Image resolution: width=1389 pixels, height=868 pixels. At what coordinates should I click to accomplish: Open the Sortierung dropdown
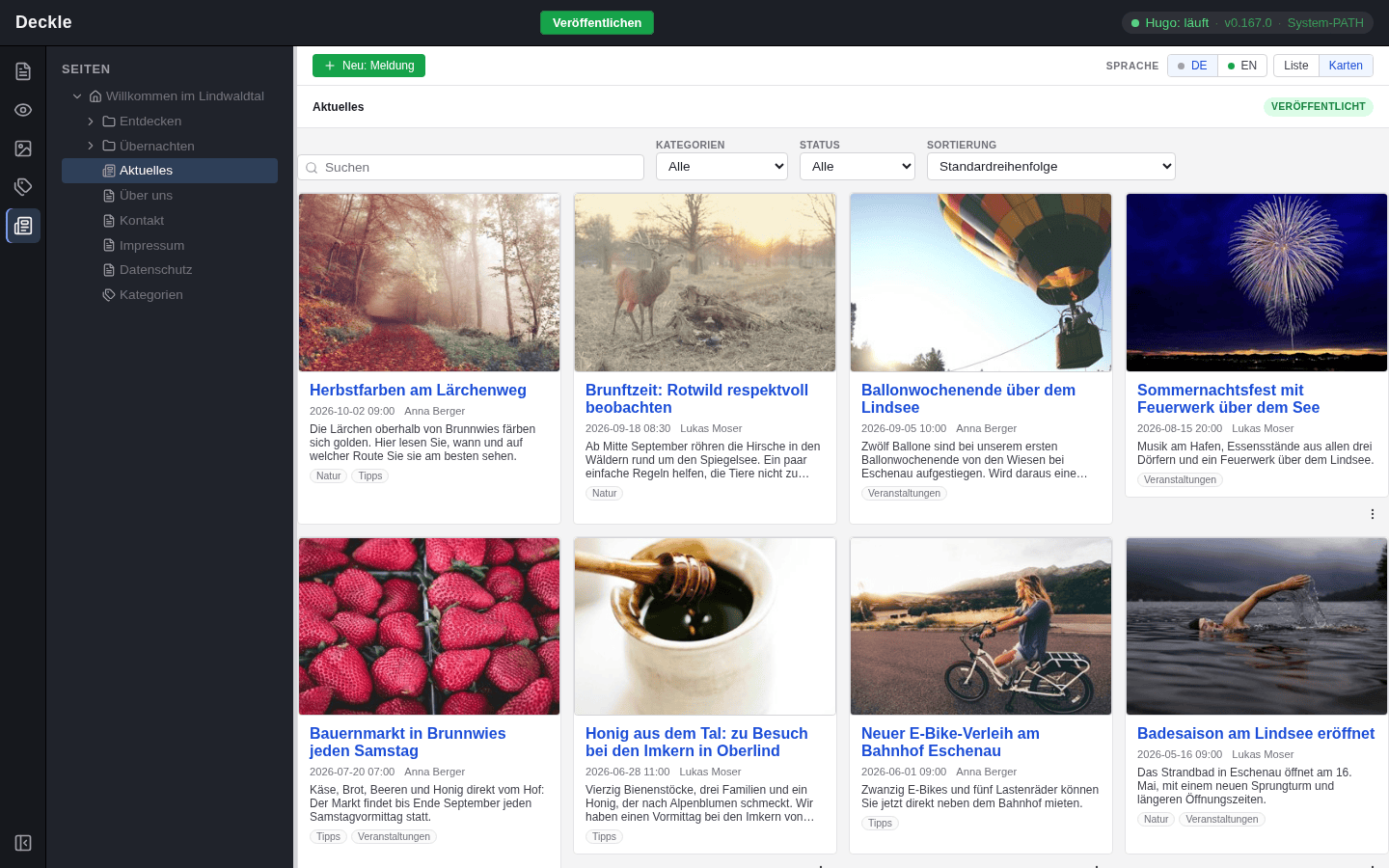(1051, 167)
